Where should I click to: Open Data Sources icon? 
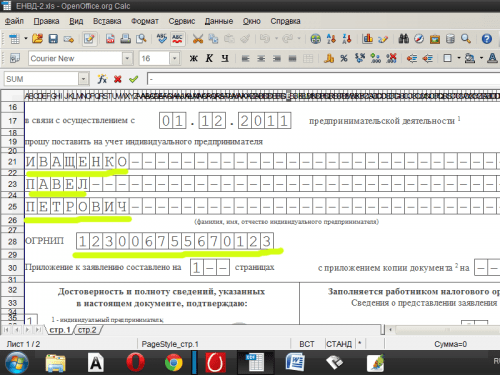click(x=450, y=39)
